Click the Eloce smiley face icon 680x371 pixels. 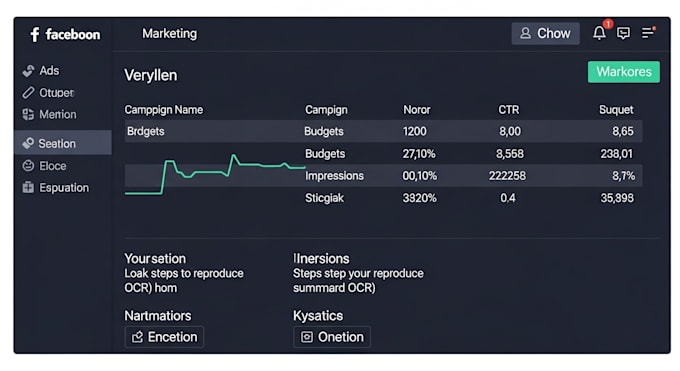click(x=28, y=166)
